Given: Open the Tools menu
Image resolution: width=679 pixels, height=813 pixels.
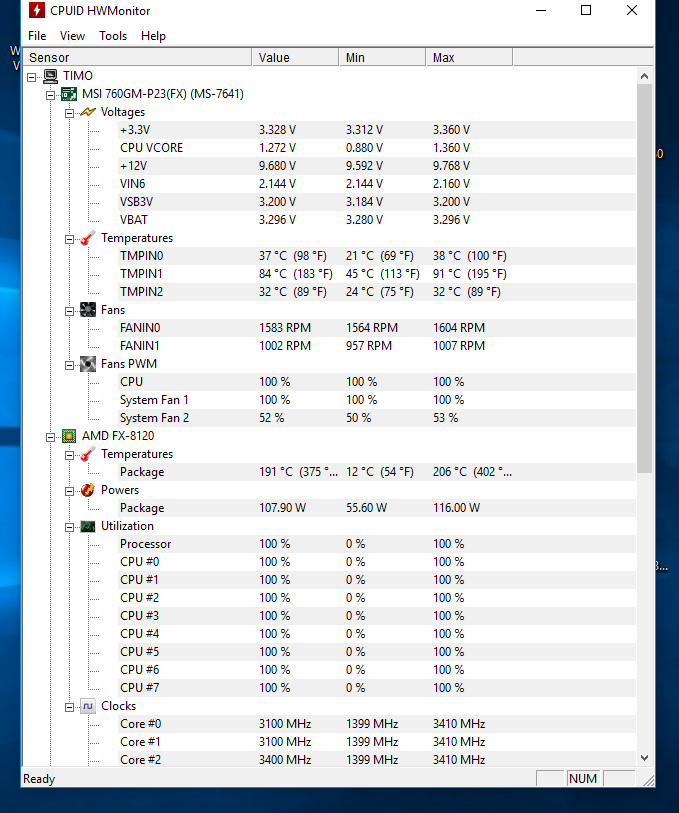Looking at the screenshot, I should click(113, 36).
